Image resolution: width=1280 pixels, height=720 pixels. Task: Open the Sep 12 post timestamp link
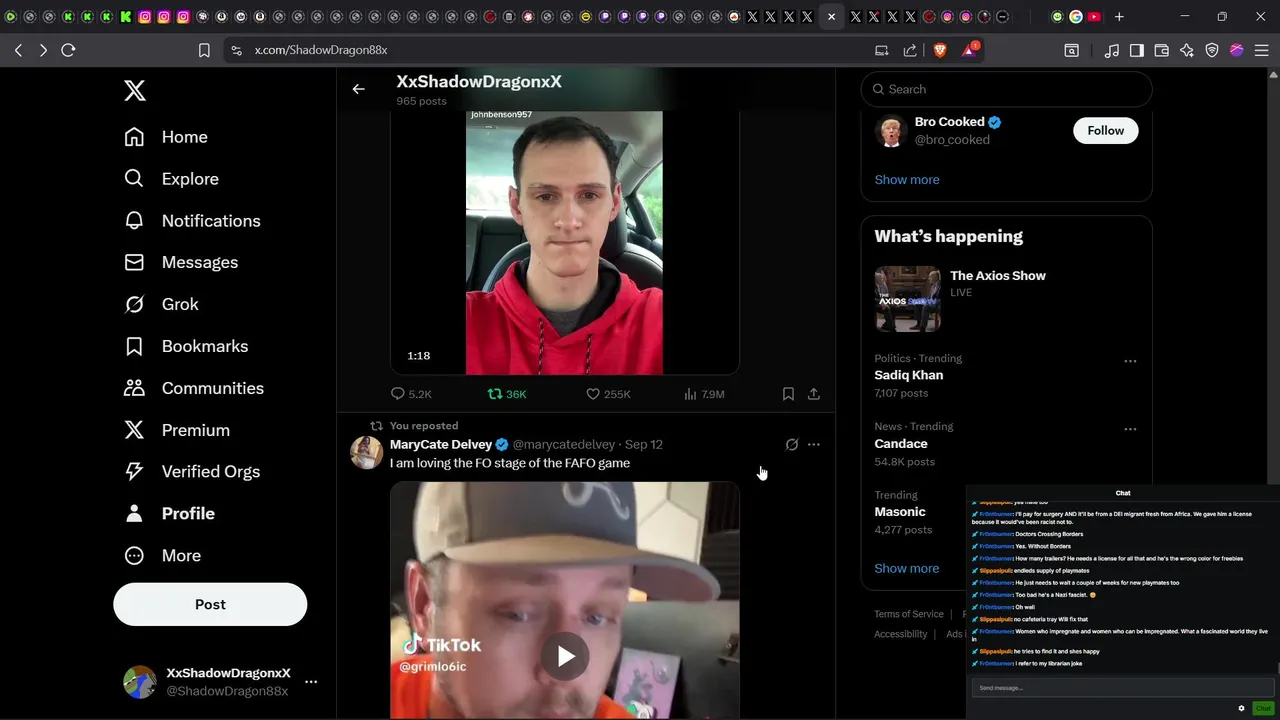[x=644, y=444]
